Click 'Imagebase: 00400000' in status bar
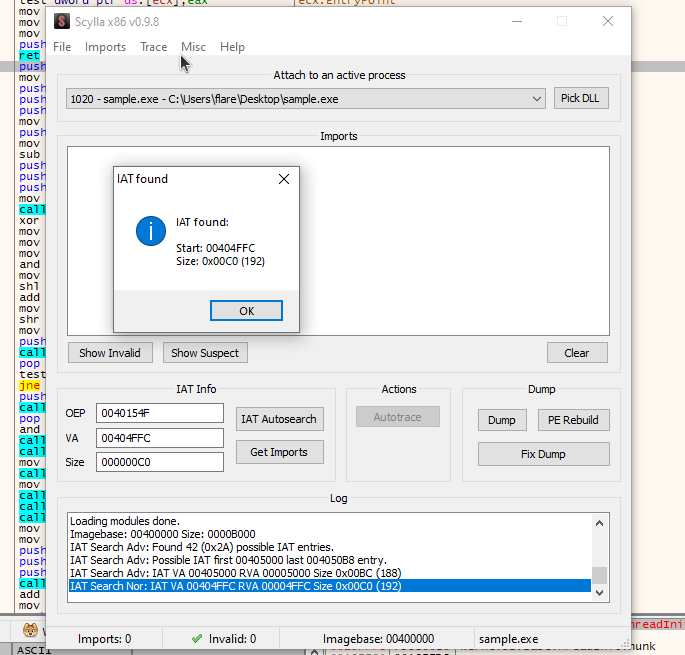 [378, 639]
